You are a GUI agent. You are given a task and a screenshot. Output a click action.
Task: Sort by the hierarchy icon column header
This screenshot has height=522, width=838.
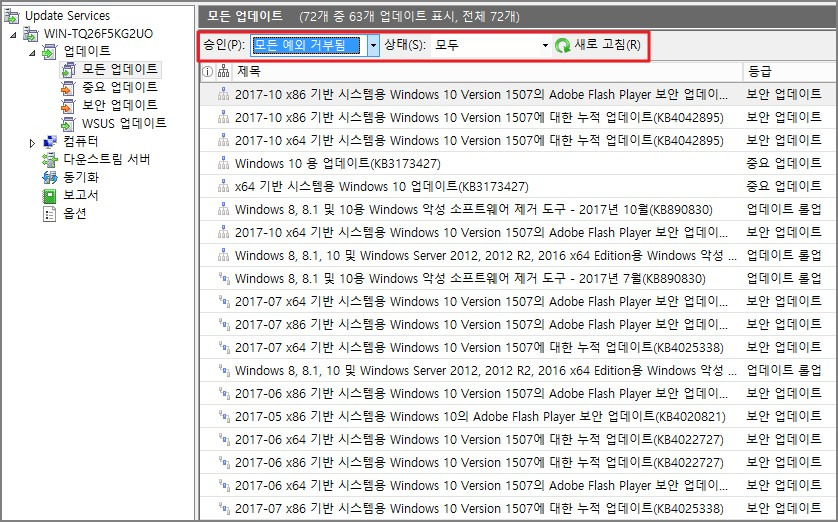click(223, 72)
